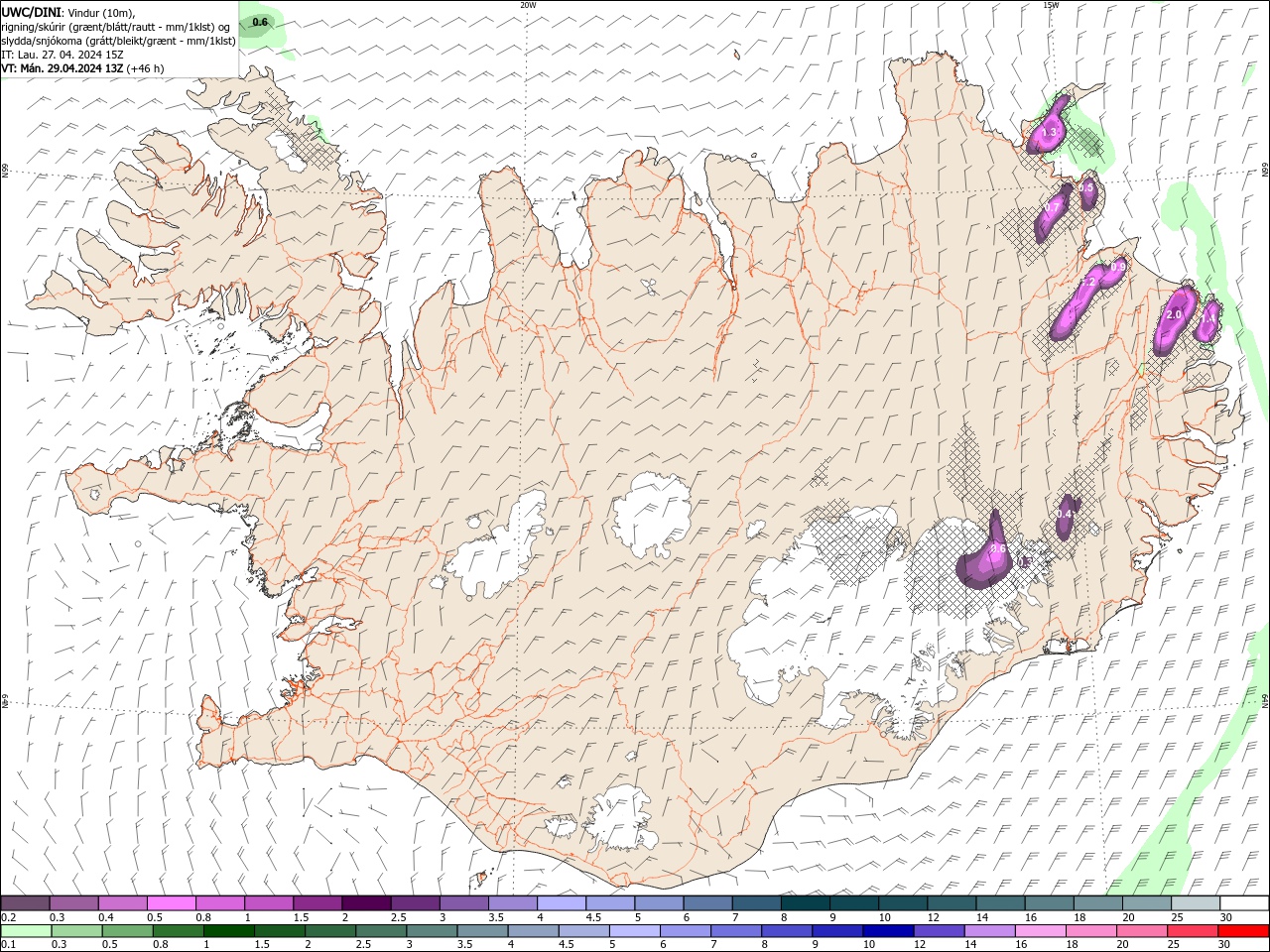Viewport: 1270px width, 952px height.
Task: Click the dark purple 2 mm snow legend swatch
Action: coord(365,903)
